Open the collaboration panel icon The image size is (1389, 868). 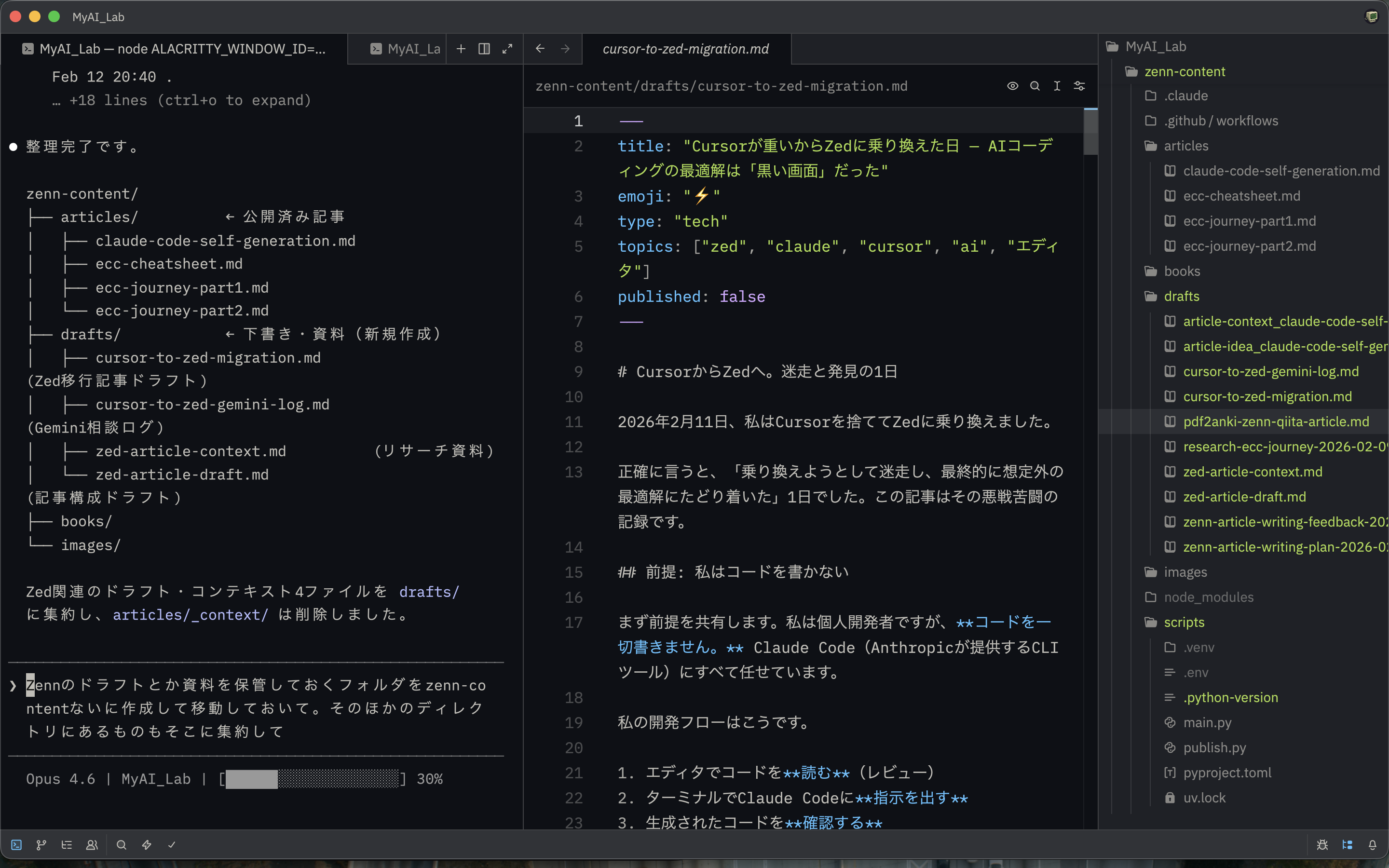(x=92, y=844)
